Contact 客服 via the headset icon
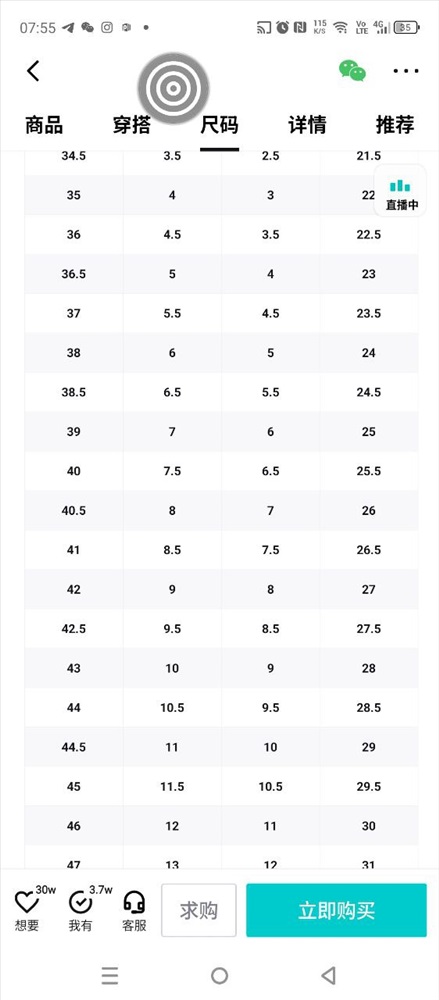Image resolution: width=439 pixels, height=1000 pixels. click(134, 902)
